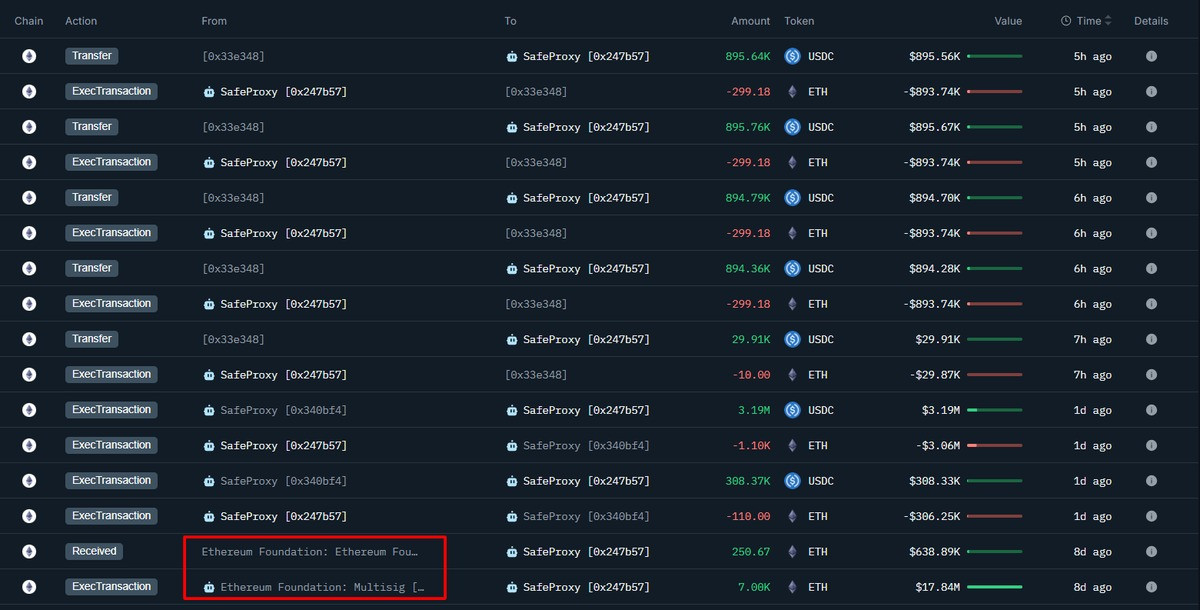Click ETH token icon in 7.00K row
Screen dimensions: 1200x610
coord(793,587)
